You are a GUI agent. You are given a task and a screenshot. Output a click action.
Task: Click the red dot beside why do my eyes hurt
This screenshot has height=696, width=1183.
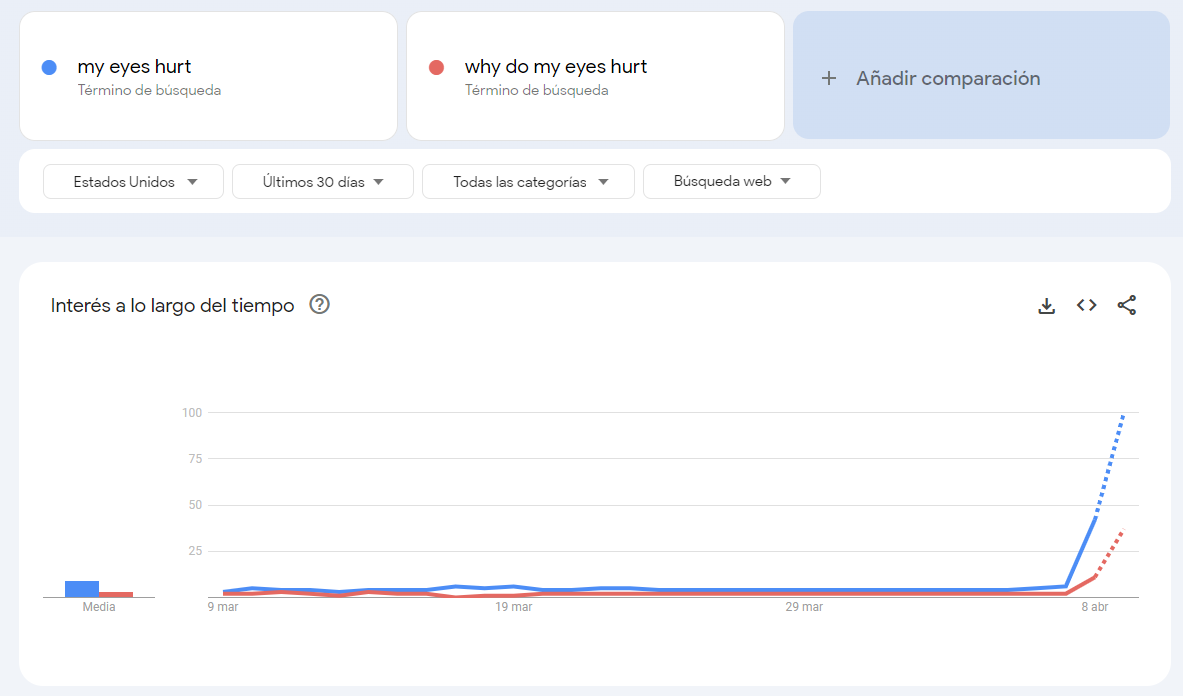(x=436, y=68)
